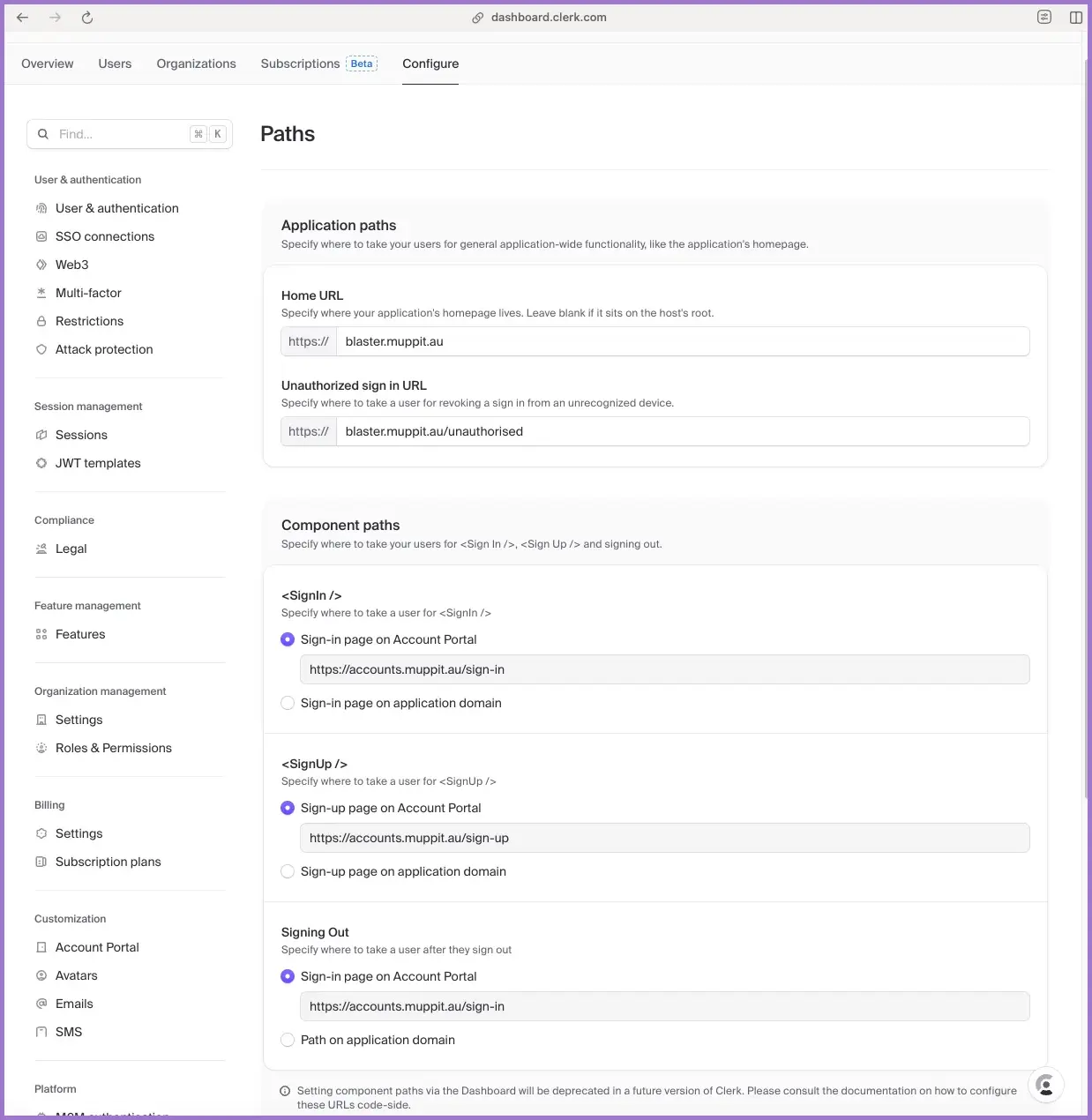
Task: Click the Emails at-sign icon
Action: point(41,1004)
